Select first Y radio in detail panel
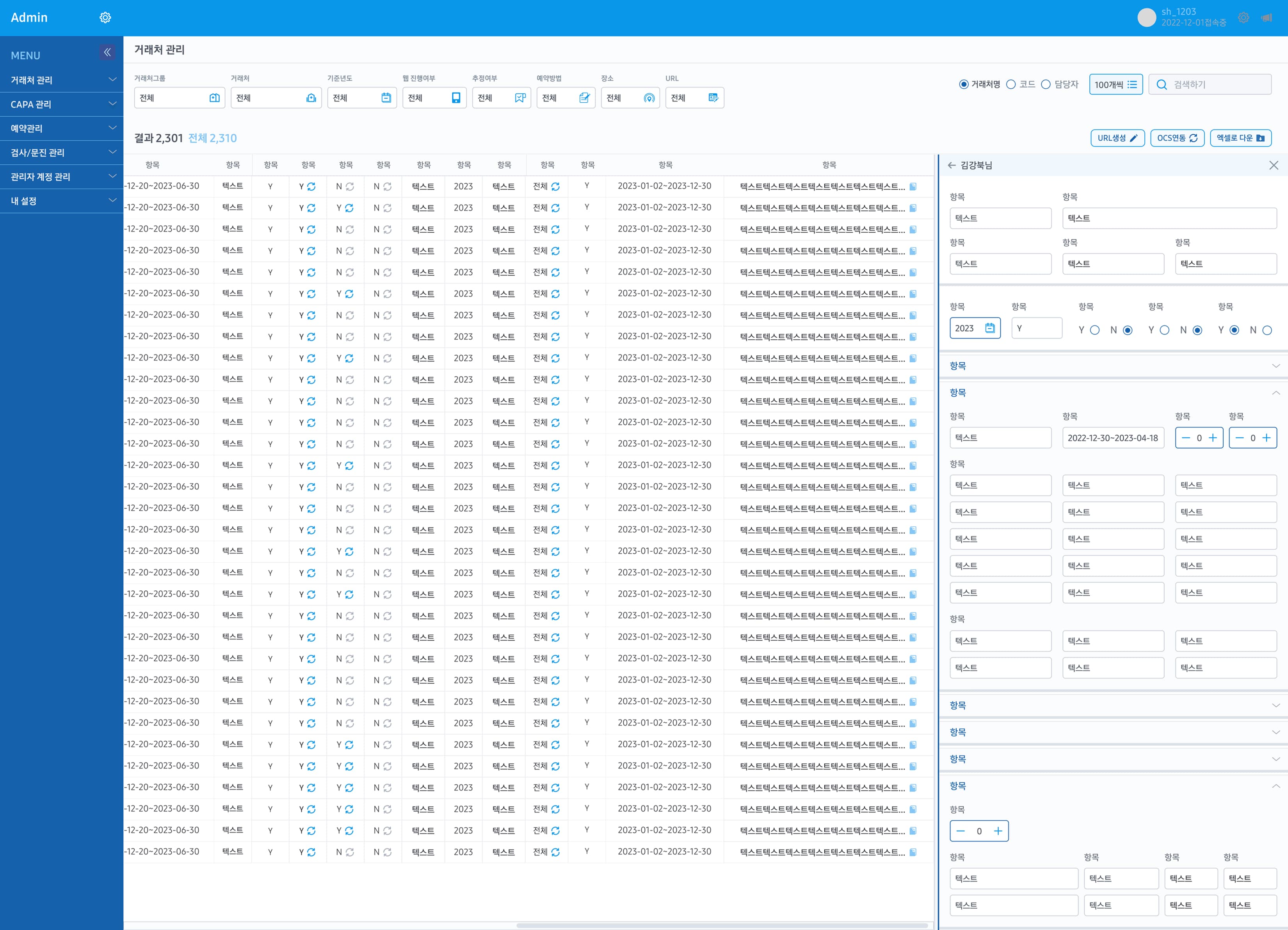The image size is (1288, 930). pyautogui.click(x=1095, y=330)
